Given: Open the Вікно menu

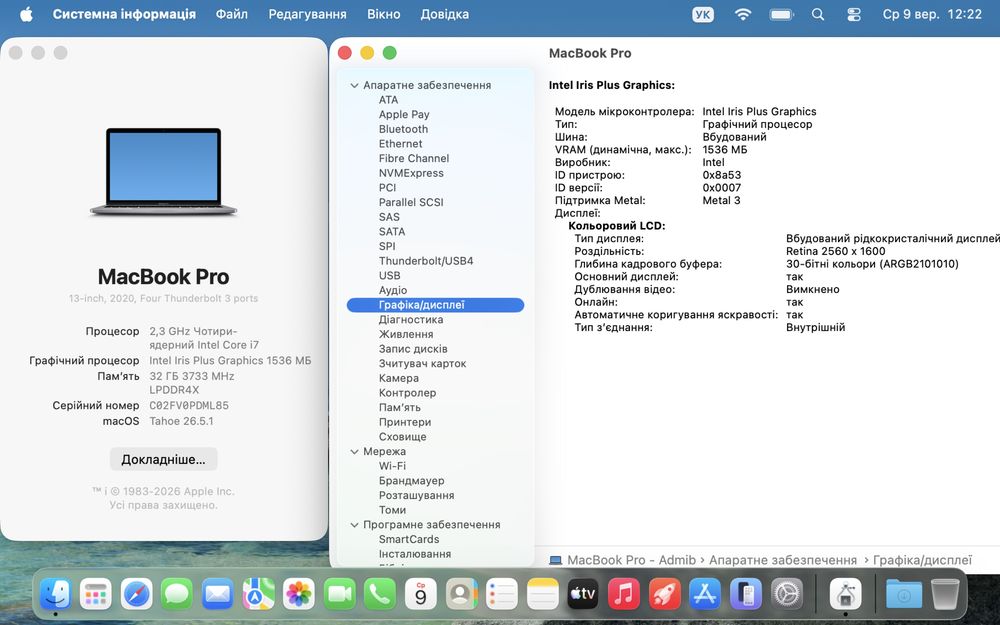Looking at the screenshot, I should tap(383, 14).
